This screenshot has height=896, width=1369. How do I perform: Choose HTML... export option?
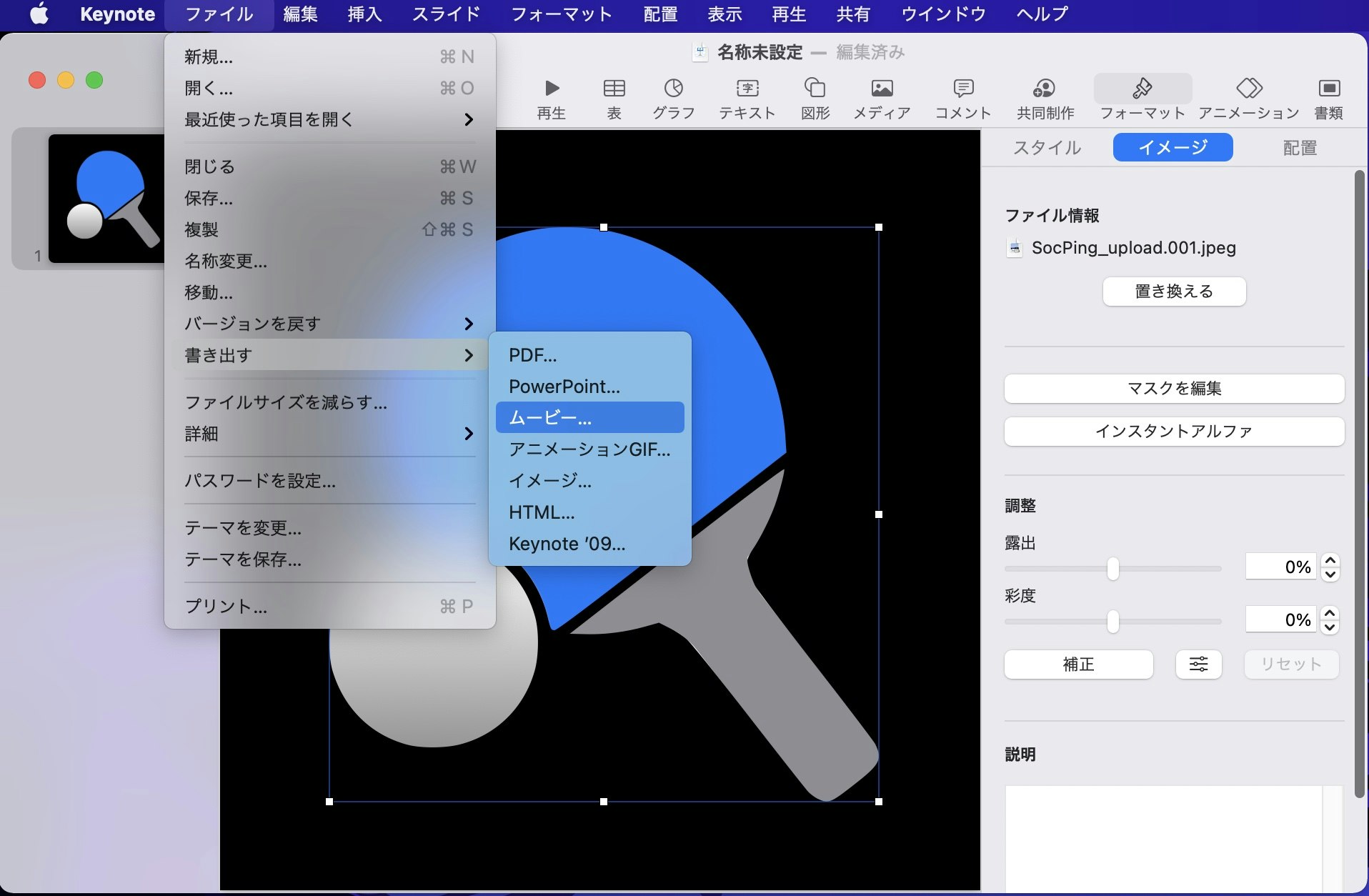coord(589,512)
